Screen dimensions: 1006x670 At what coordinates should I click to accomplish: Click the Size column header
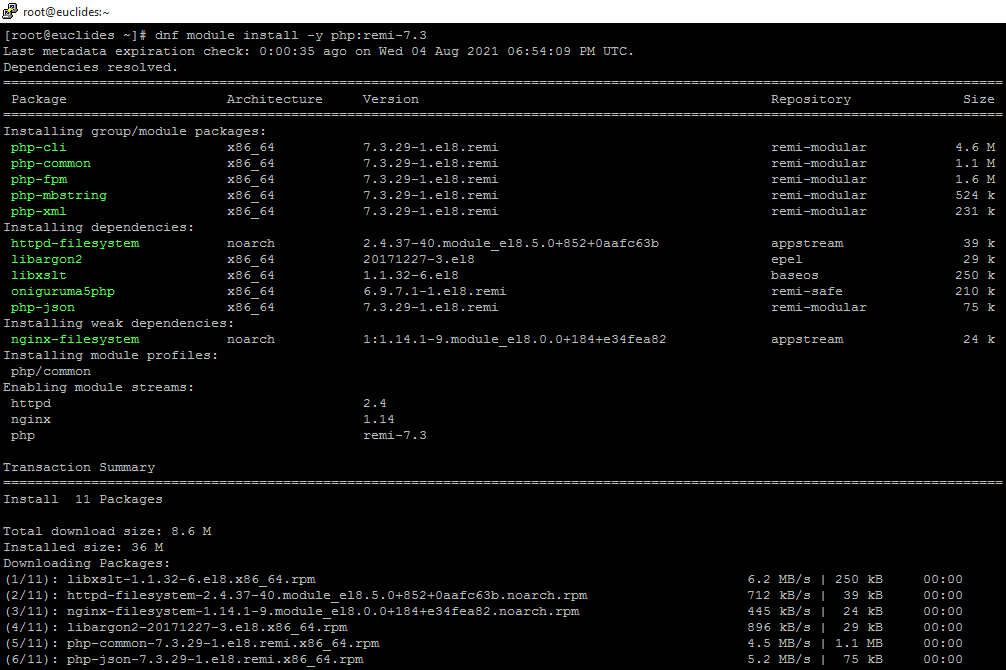(x=978, y=99)
